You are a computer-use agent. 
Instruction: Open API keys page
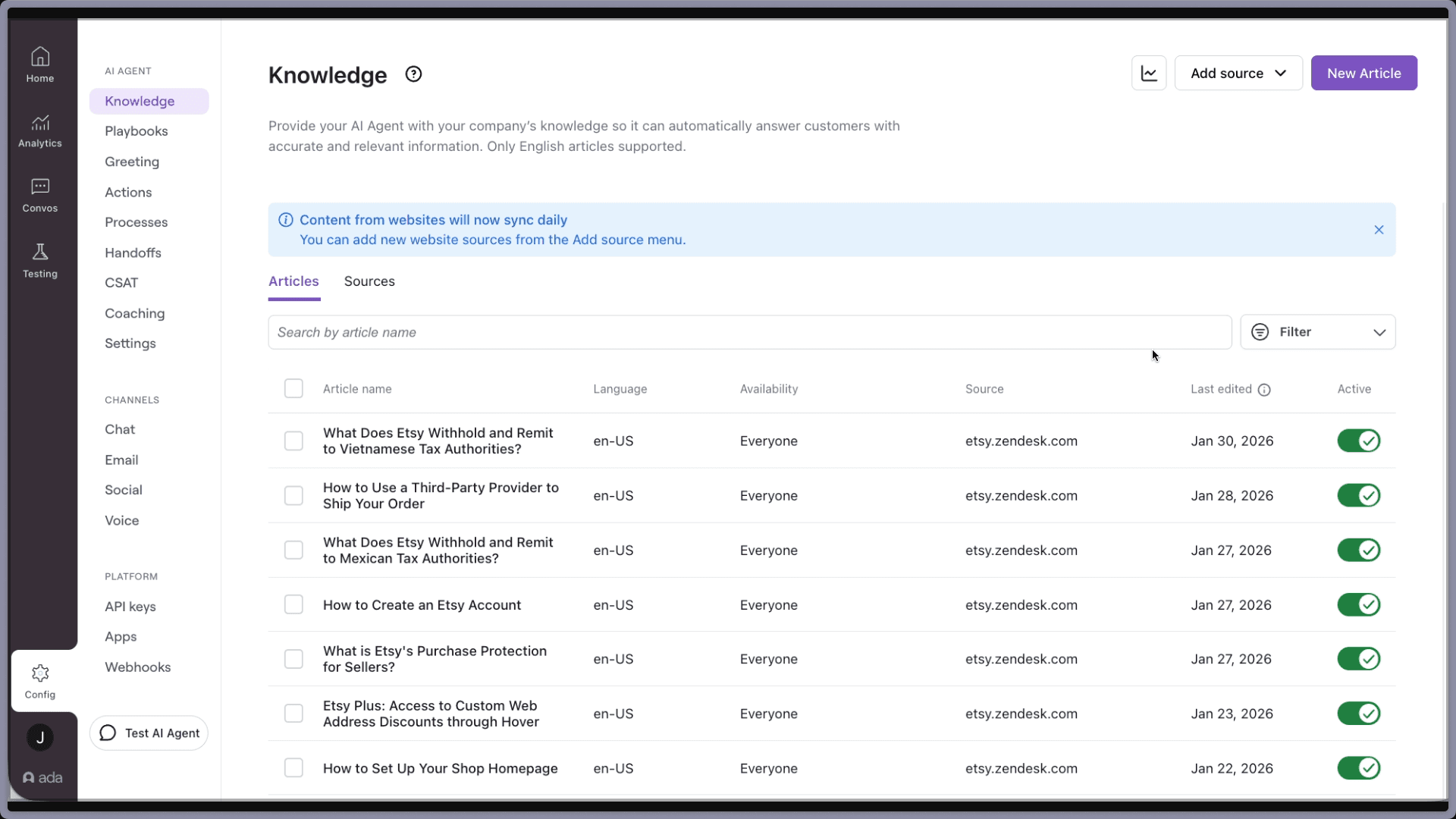[130, 607]
